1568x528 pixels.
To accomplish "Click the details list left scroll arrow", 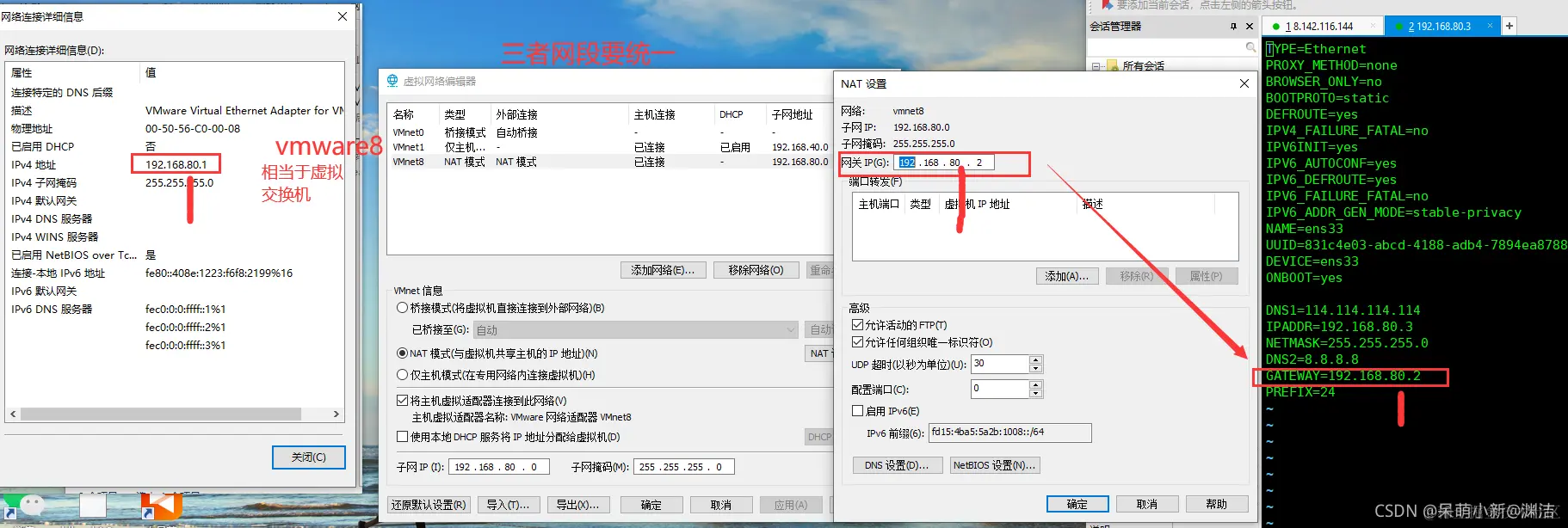I will coord(13,414).
